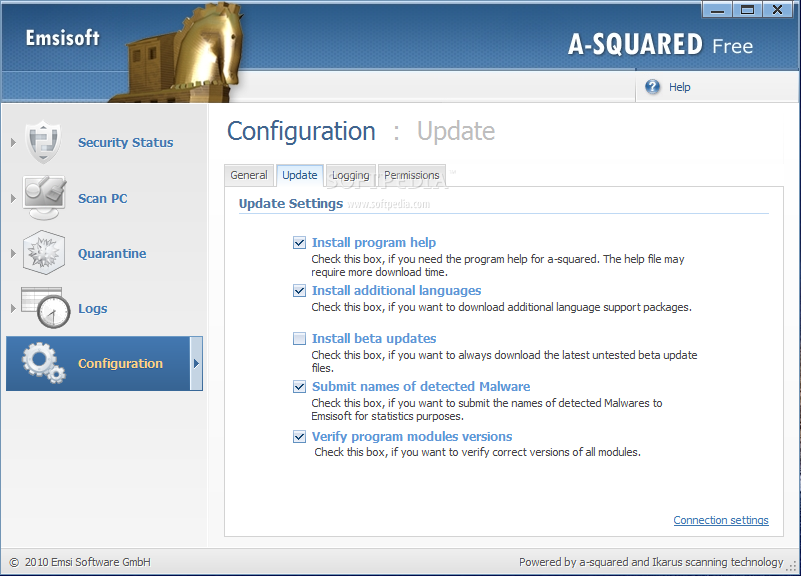Enable Install beta updates checkbox
This screenshot has height=576, width=801.
pos(299,339)
